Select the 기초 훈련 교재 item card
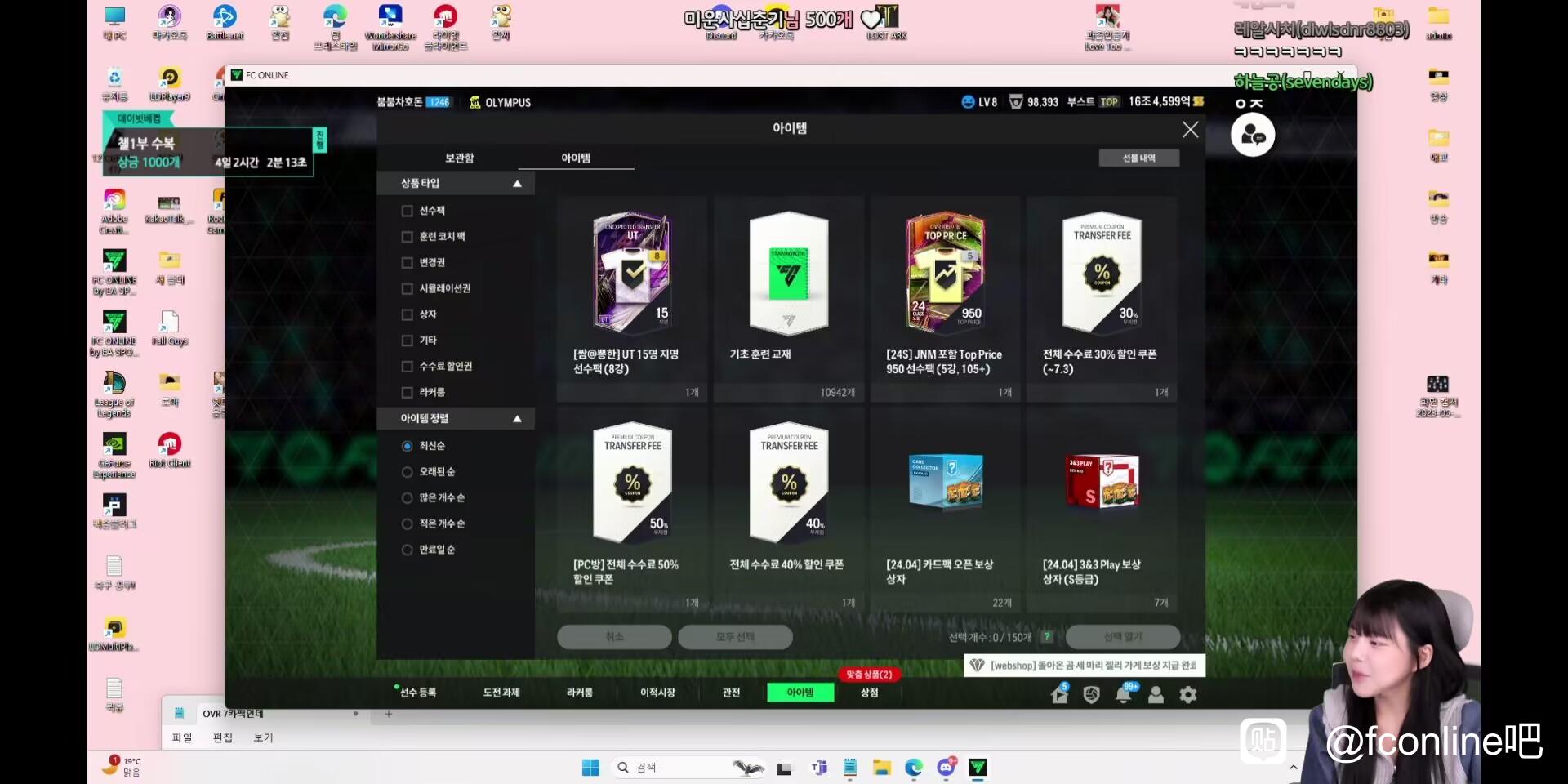 [788, 298]
